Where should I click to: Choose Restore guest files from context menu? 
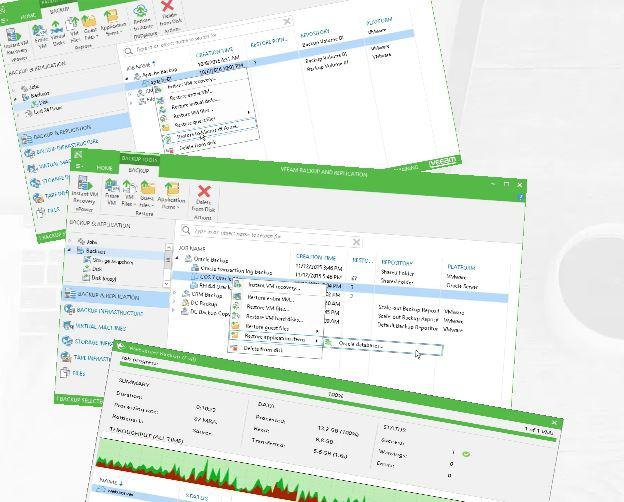(277, 327)
